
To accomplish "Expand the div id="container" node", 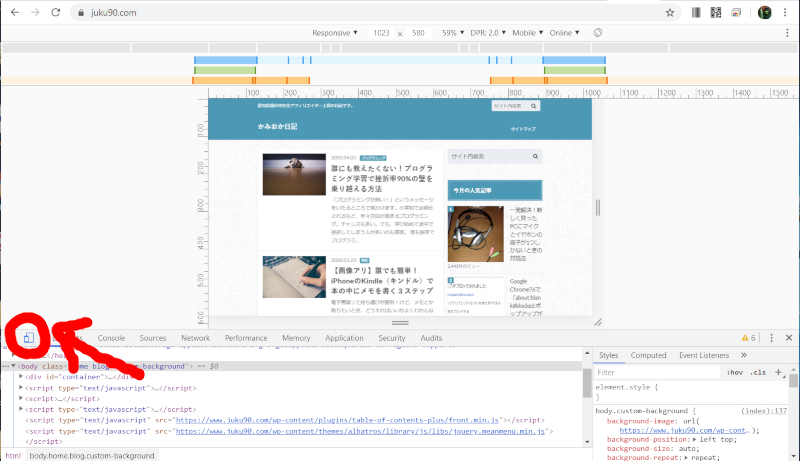I will [x=21, y=376].
